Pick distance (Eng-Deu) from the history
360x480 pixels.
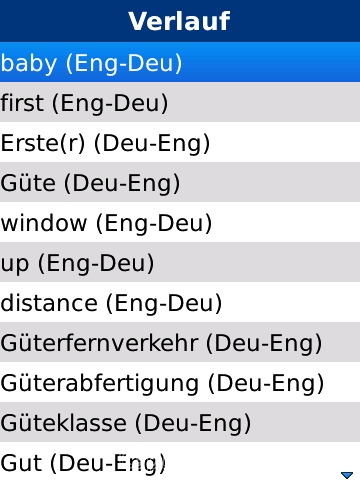180,302
